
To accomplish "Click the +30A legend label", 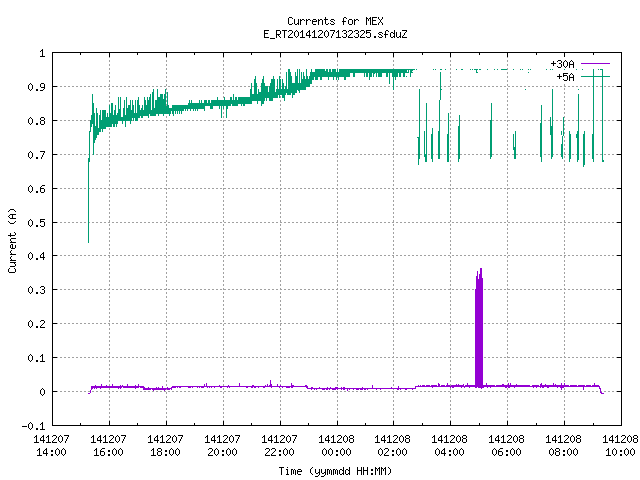I will 562,64.
